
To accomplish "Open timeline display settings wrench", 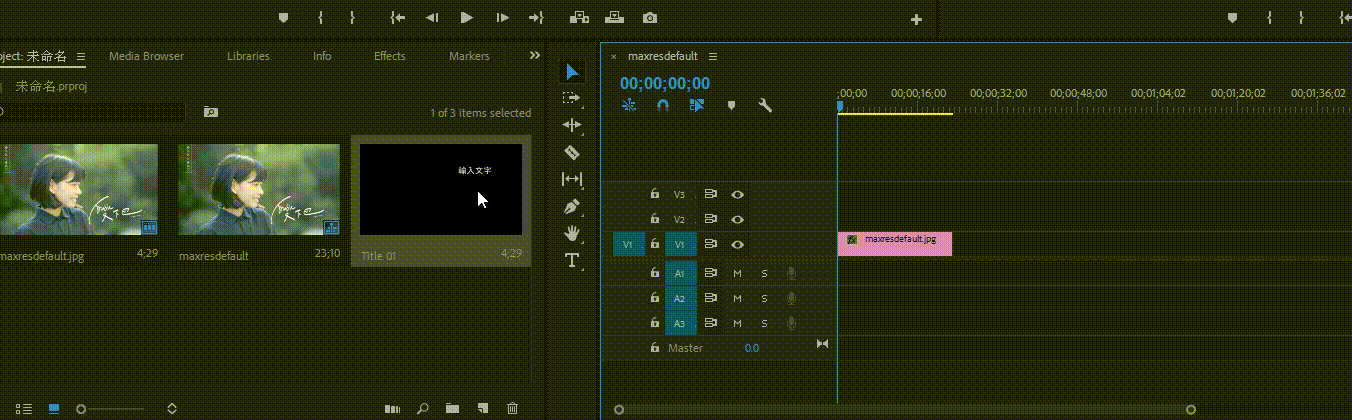I will pos(765,105).
